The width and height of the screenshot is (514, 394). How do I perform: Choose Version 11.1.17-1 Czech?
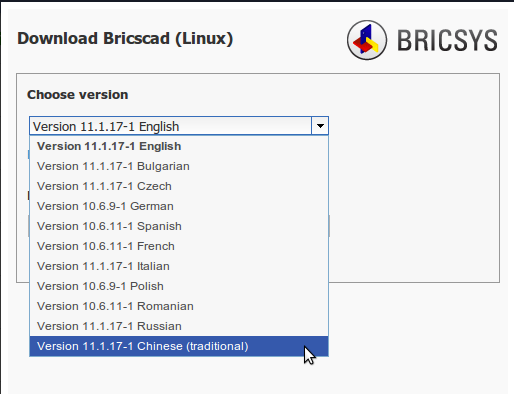click(x=179, y=186)
